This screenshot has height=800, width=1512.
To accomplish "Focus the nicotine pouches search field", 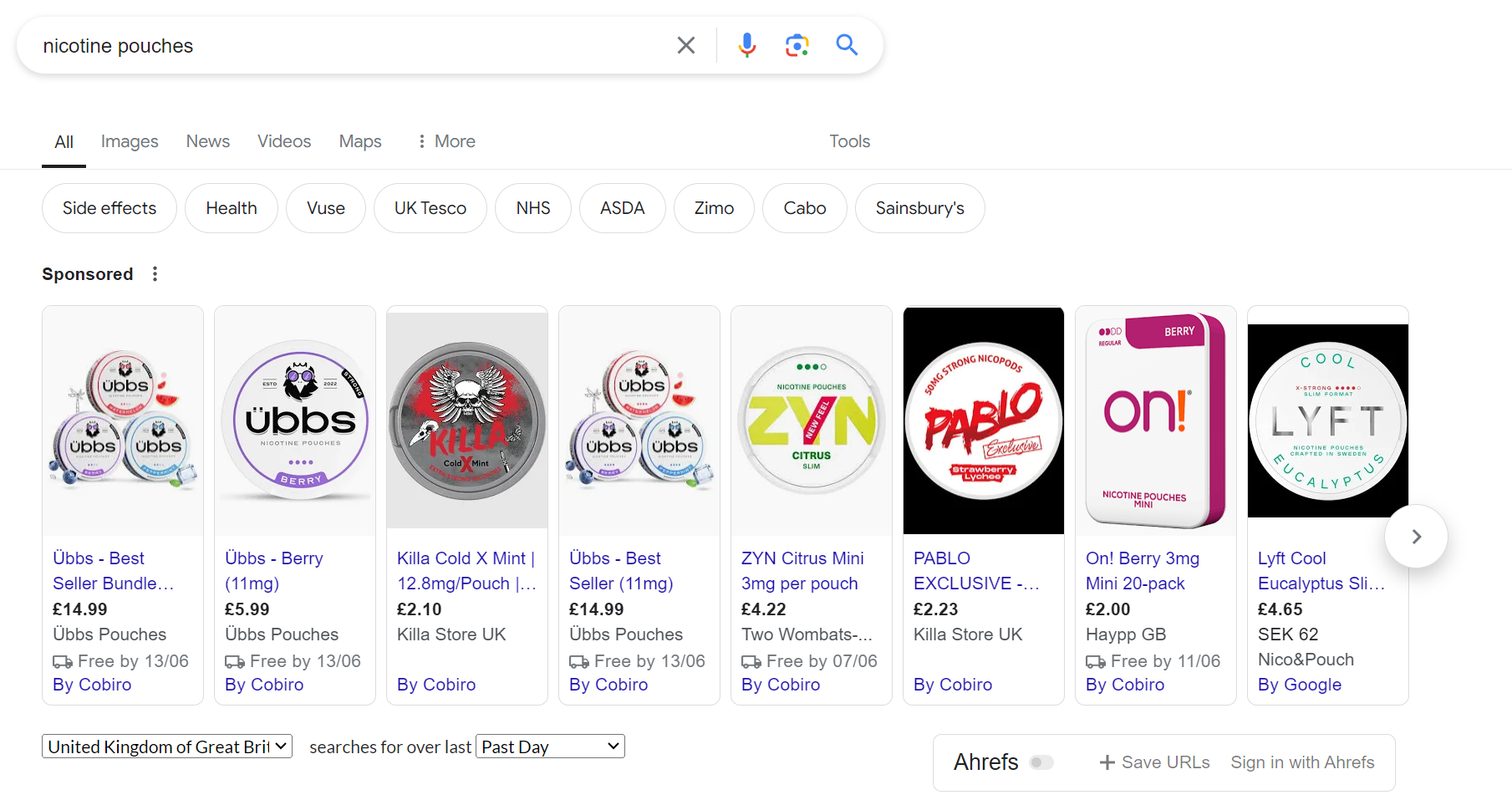I will (x=351, y=46).
